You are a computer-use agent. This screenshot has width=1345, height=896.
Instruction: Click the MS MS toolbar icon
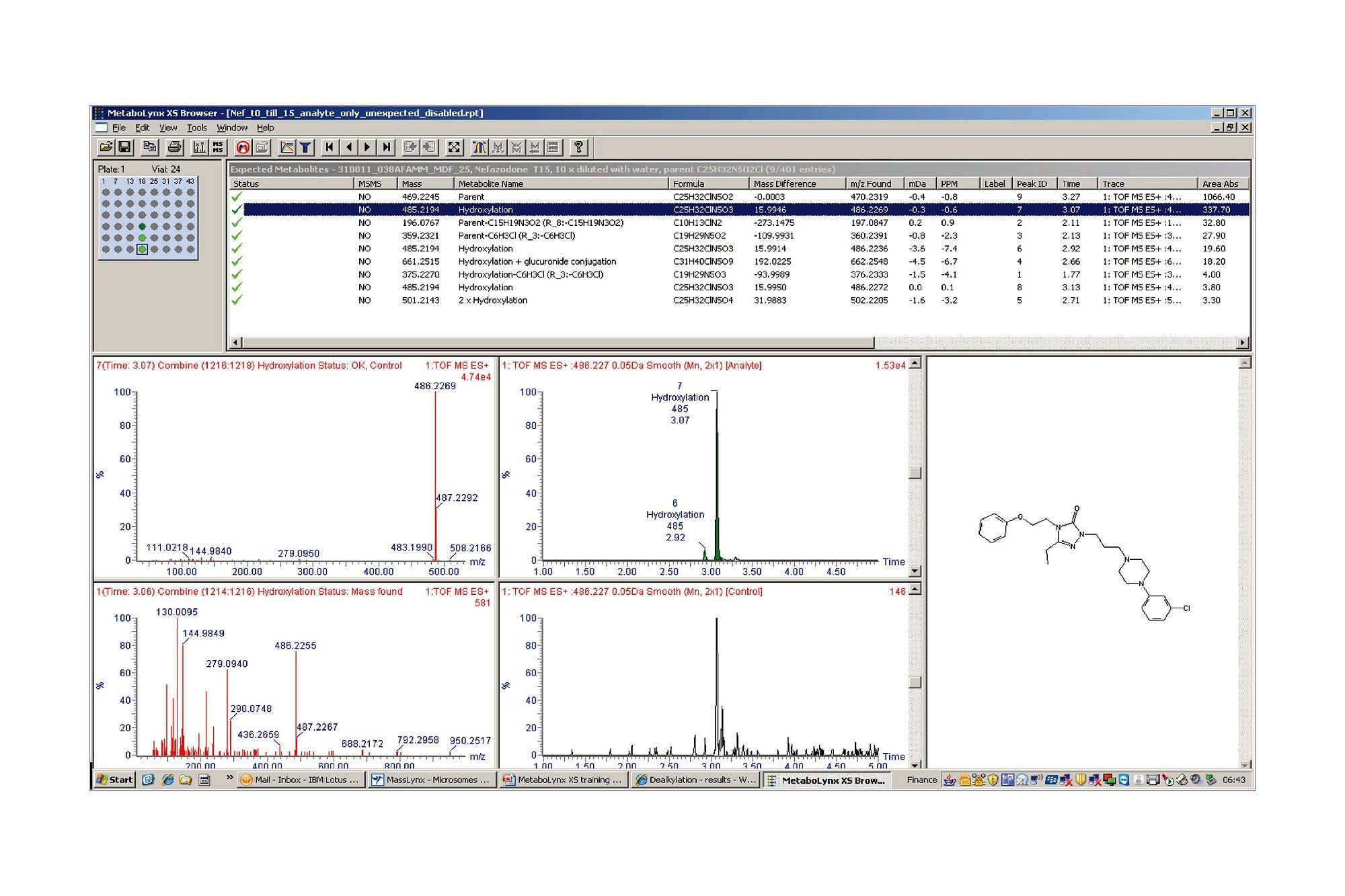point(218,147)
